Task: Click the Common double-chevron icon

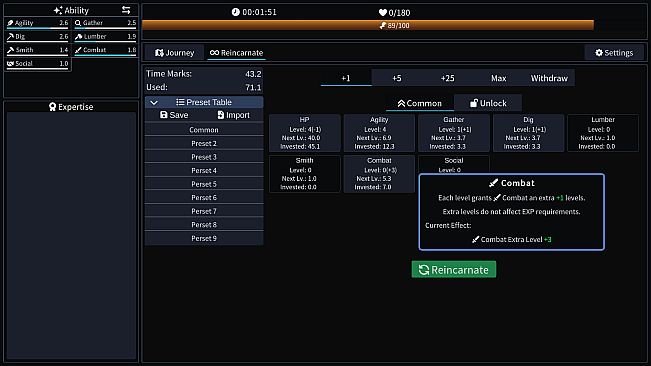Action: (401, 103)
